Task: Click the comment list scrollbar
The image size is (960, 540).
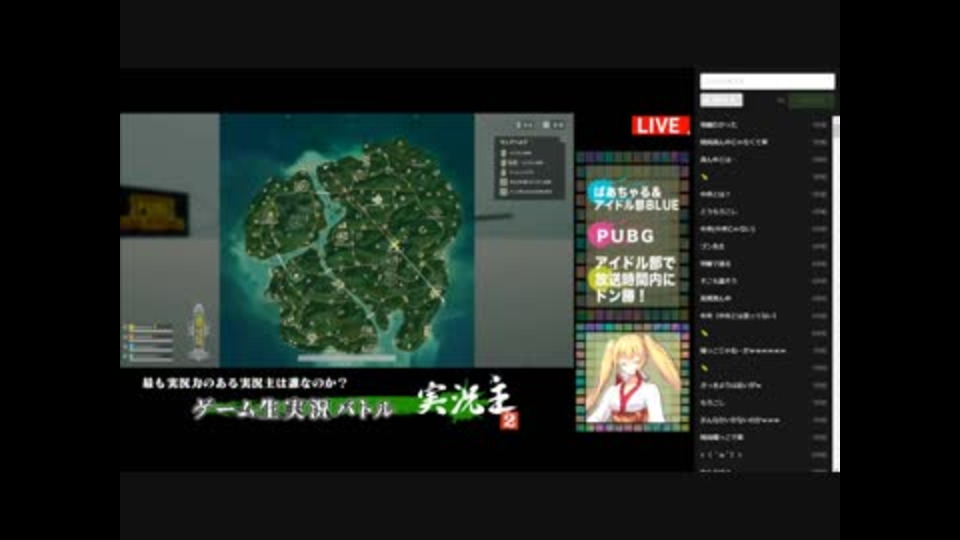Action: tap(836, 293)
